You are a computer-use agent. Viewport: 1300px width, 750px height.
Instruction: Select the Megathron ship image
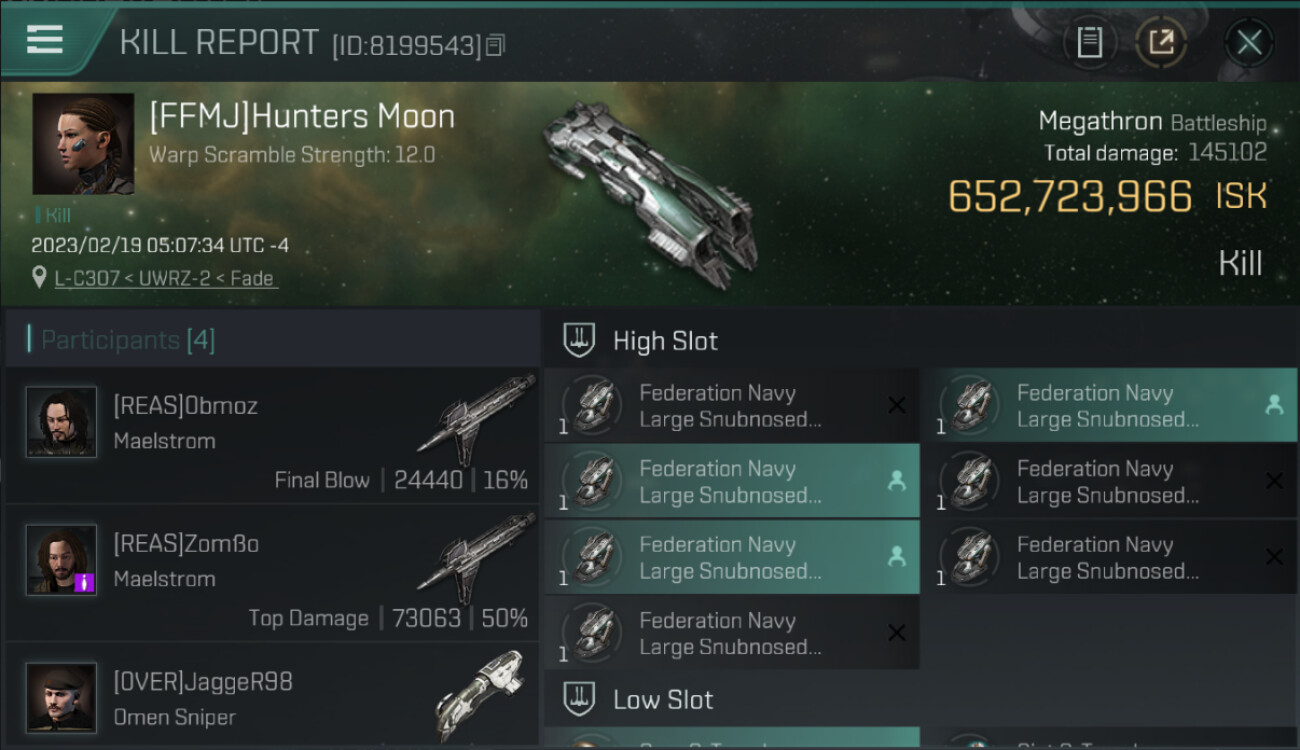[x=650, y=190]
